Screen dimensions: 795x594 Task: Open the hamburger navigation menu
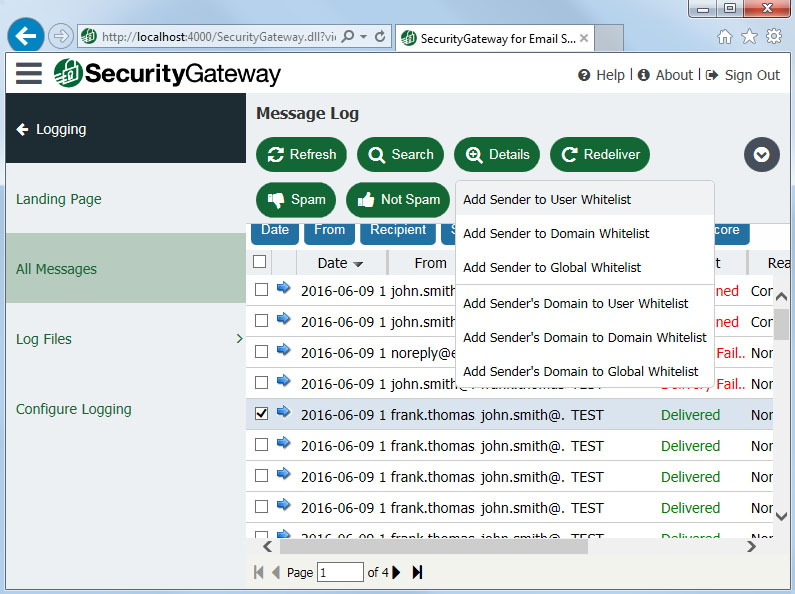(x=28, y=73)
